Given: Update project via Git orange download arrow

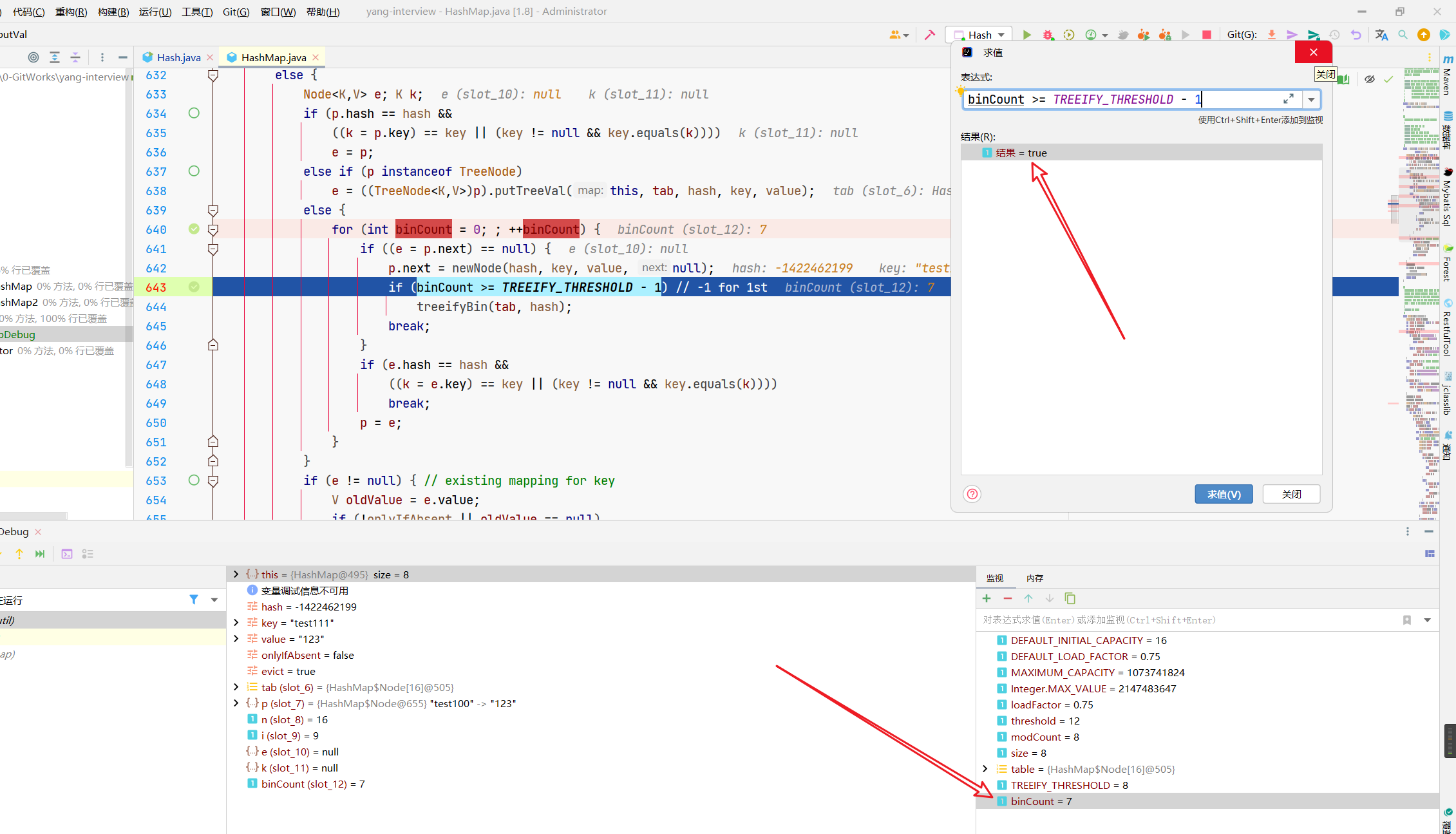Looking at the screenshot, I should click(1272, 35).
